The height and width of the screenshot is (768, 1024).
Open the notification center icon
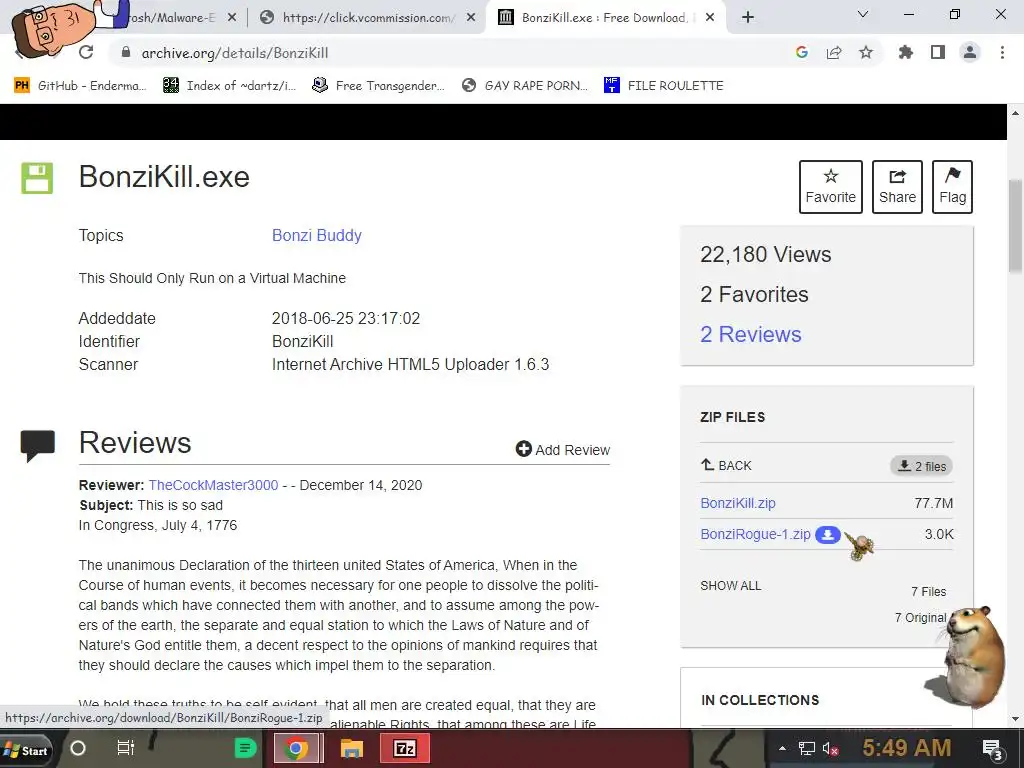pos(993,749)
